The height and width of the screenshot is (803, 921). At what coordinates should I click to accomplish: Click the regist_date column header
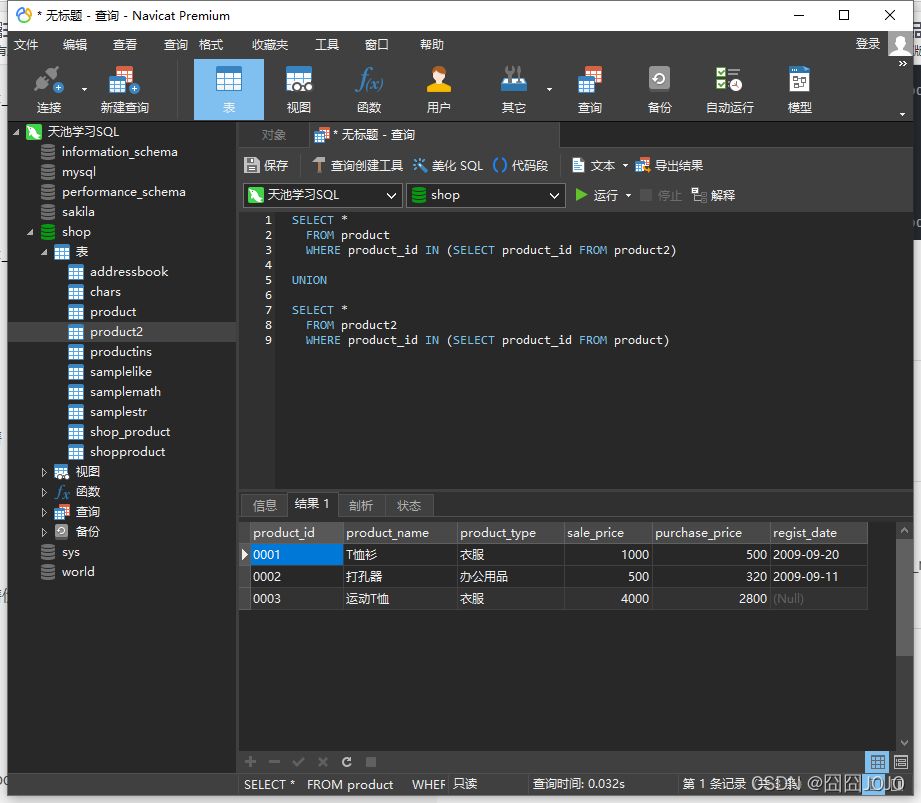point(819,533)
